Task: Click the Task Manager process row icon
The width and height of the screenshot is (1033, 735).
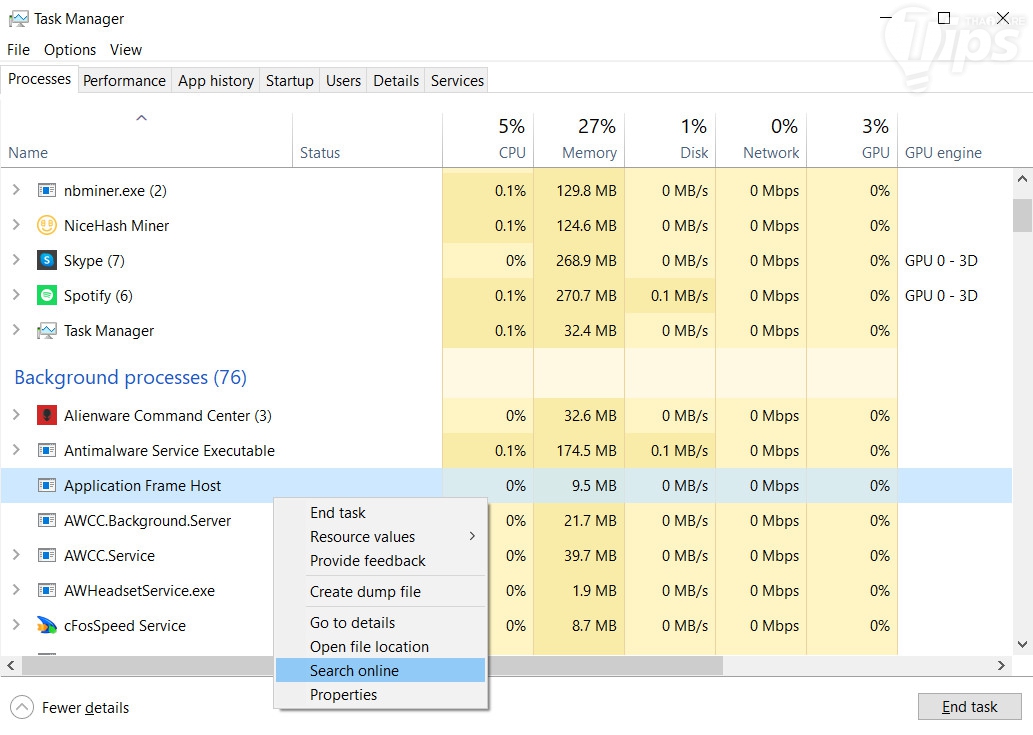Action: [x=47, y=331]
